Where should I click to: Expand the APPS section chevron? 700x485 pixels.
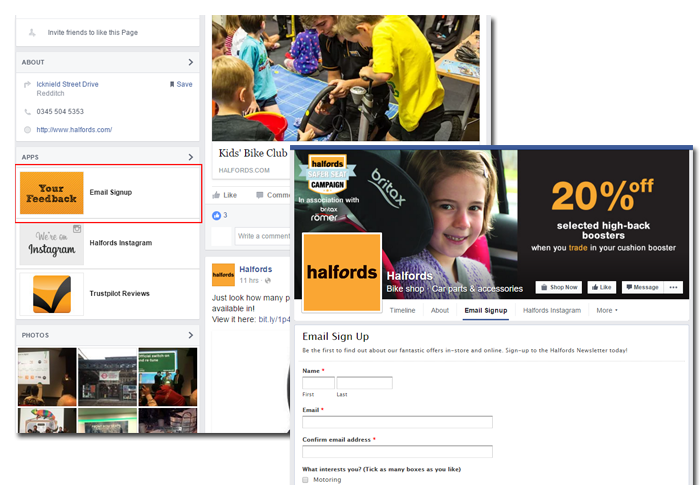191,157
